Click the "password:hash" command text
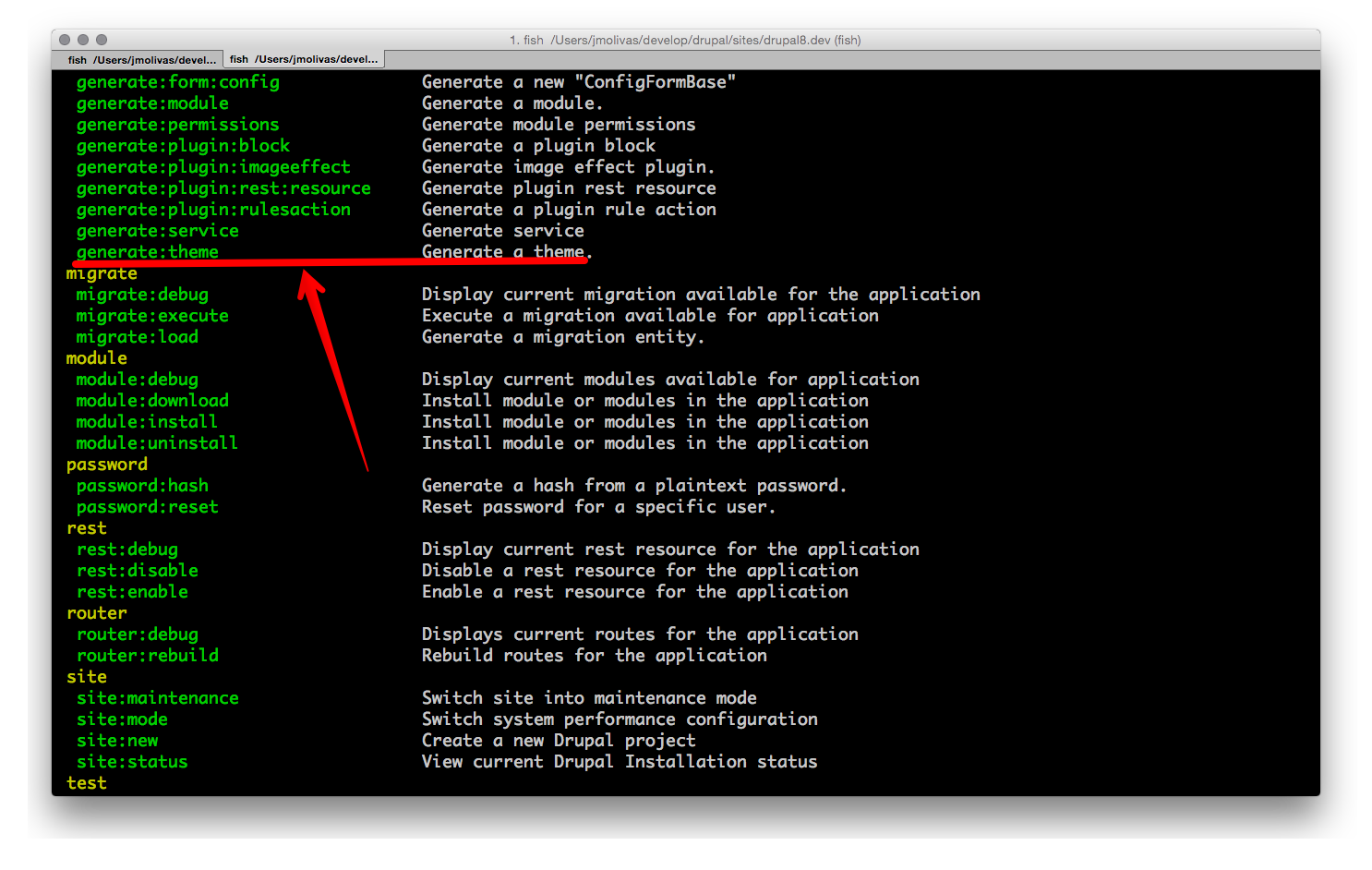 (142, 486)
